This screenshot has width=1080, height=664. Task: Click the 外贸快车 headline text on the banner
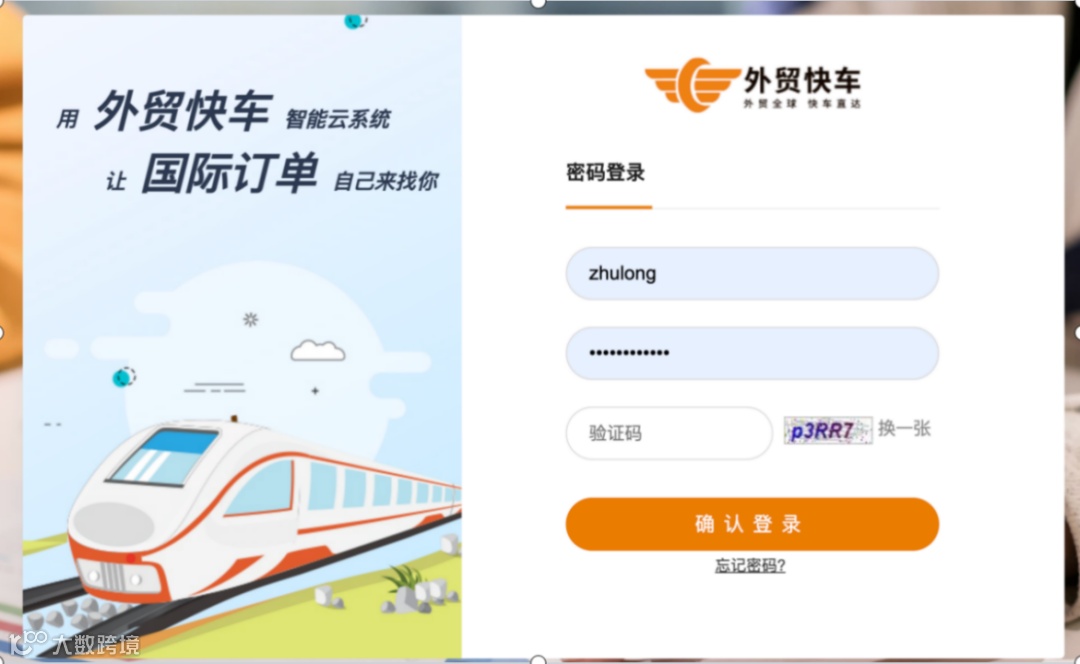tap(183, 111)
